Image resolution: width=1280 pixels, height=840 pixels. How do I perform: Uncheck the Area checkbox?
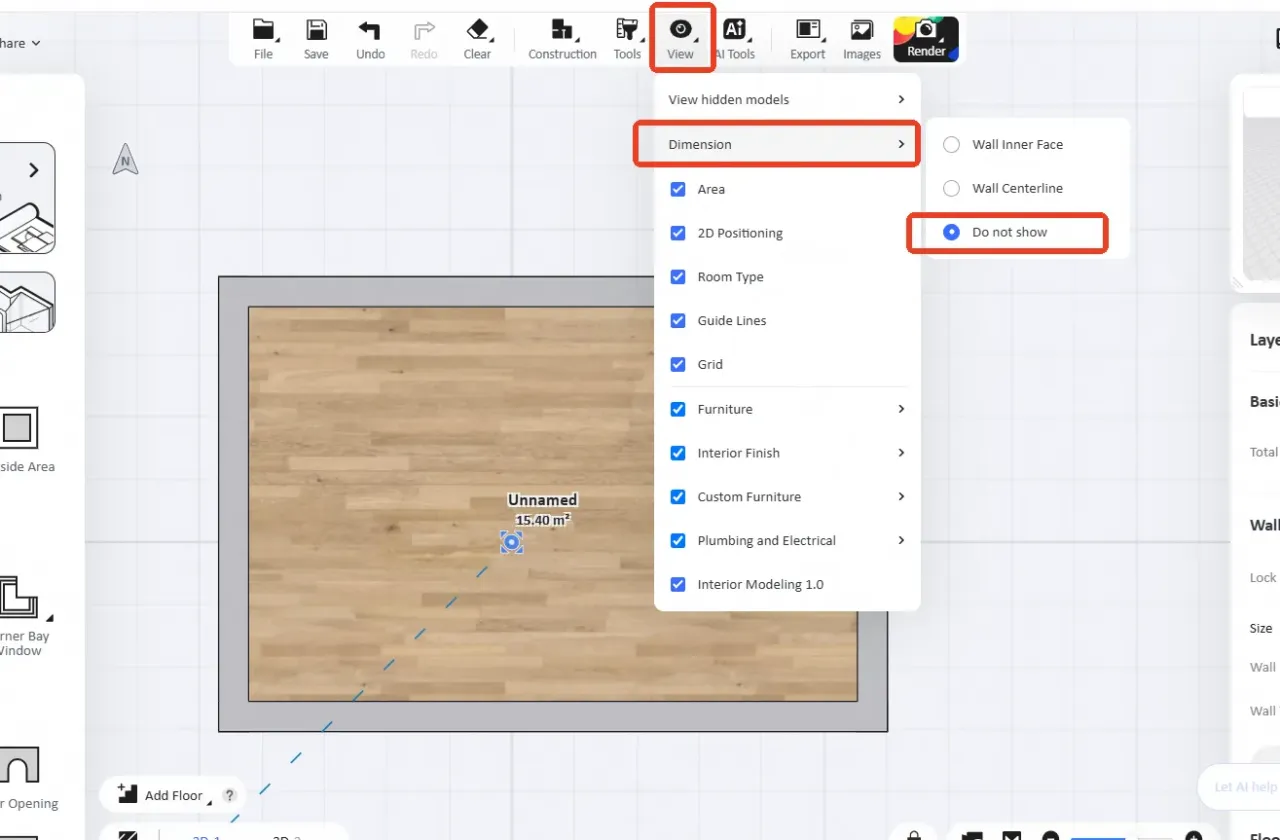(678, 189)
